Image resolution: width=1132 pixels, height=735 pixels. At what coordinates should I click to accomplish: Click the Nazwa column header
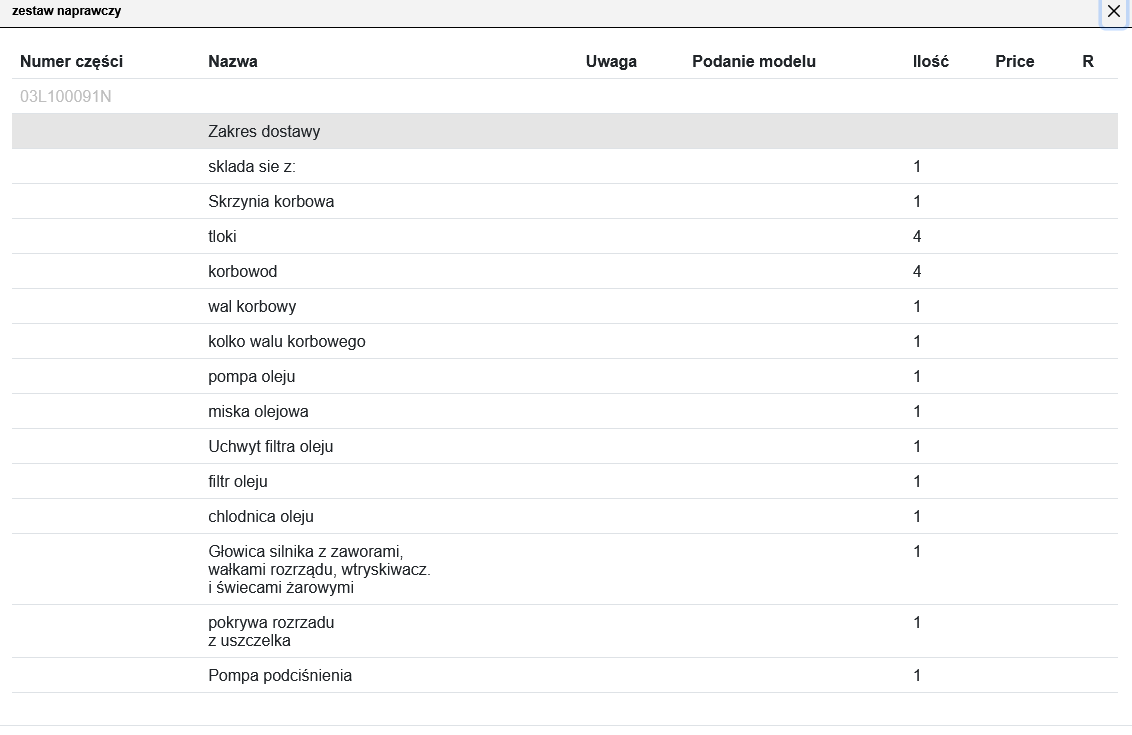[x=233, y=61]
